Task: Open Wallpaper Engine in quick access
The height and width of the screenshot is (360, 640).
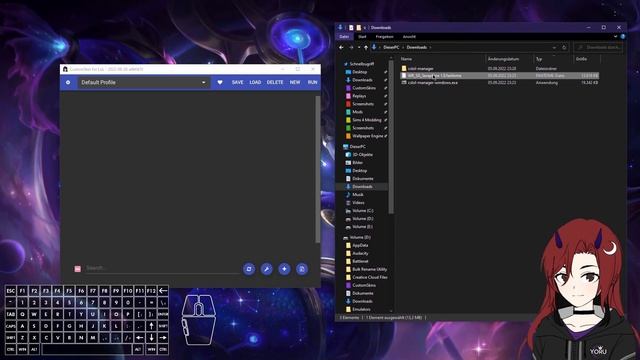Action: tap(367, 136)
